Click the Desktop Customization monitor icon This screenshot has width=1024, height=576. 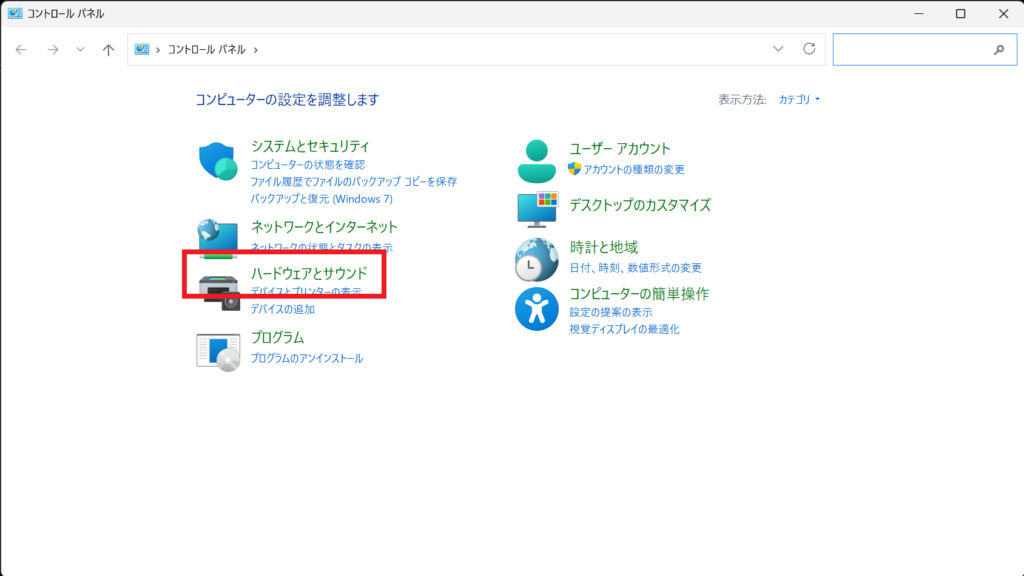pyautogui.click(x=537, y=208)
